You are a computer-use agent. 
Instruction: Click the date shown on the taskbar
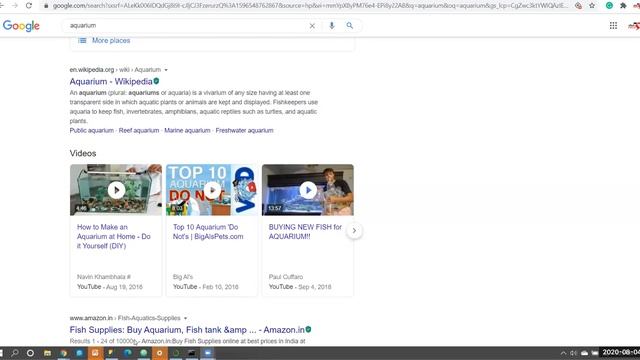621,352
